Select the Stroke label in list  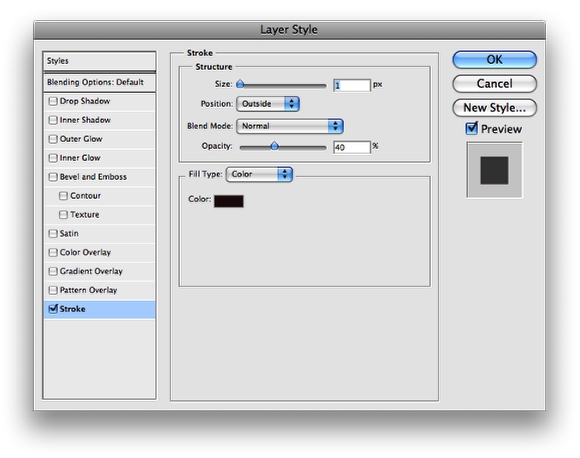(x=72, y=309)
